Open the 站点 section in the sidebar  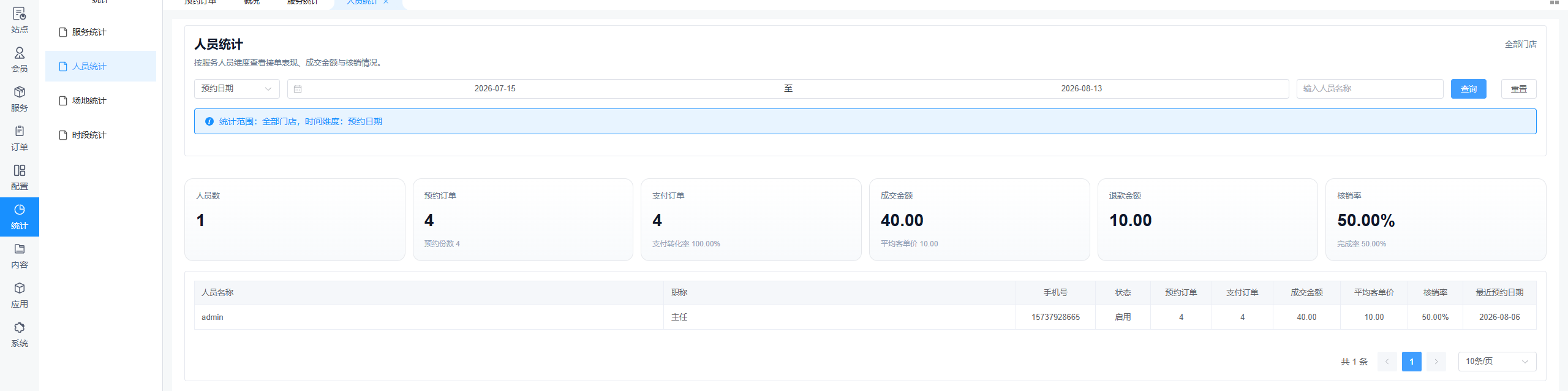pyautogui.click(x=20, y=20)
